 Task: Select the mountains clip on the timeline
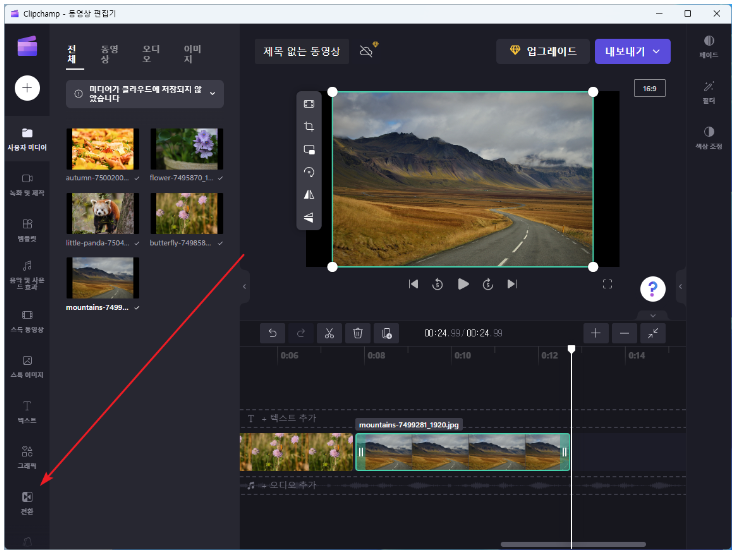[x=463, y=452]
